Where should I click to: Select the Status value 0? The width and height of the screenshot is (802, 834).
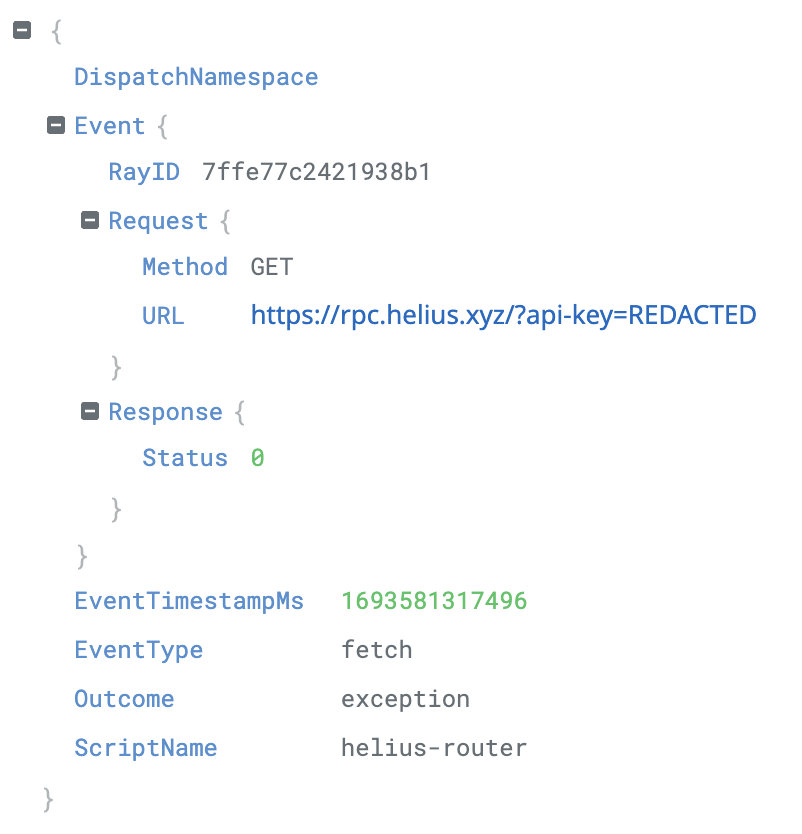pyautogui.click(x=257, y=458)
